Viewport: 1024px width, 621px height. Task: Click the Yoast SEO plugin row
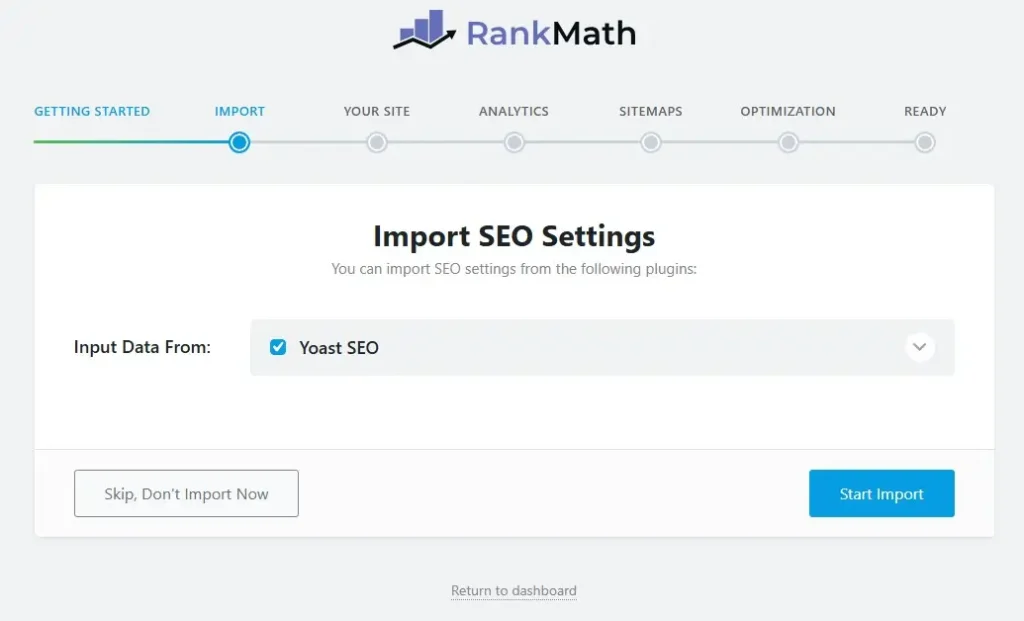pyautogui.click(x=600, y=348)
